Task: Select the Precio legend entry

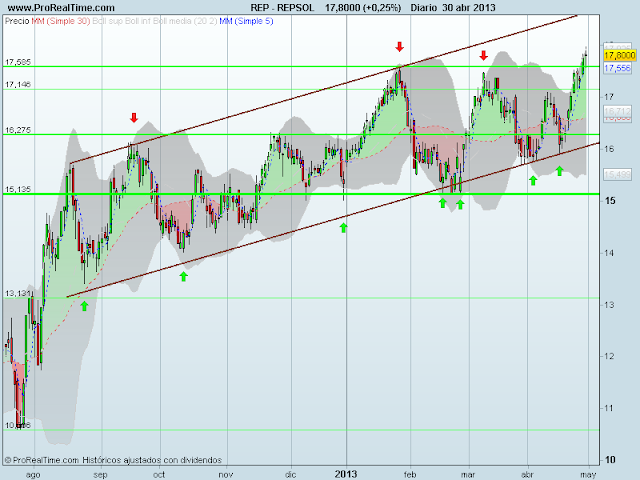Action: (x=17, y=21)
